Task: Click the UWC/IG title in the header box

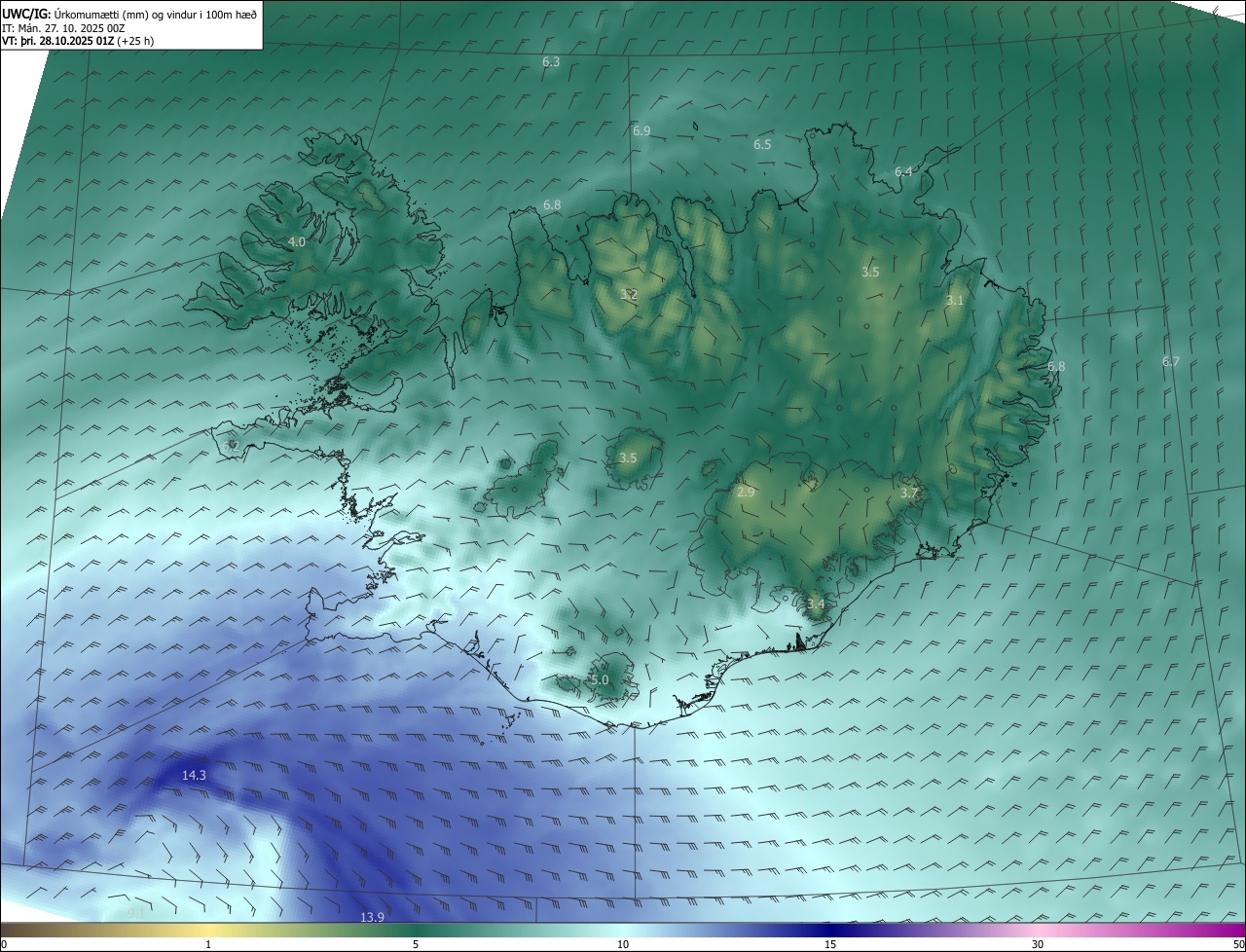Action: tap(25, 14)
